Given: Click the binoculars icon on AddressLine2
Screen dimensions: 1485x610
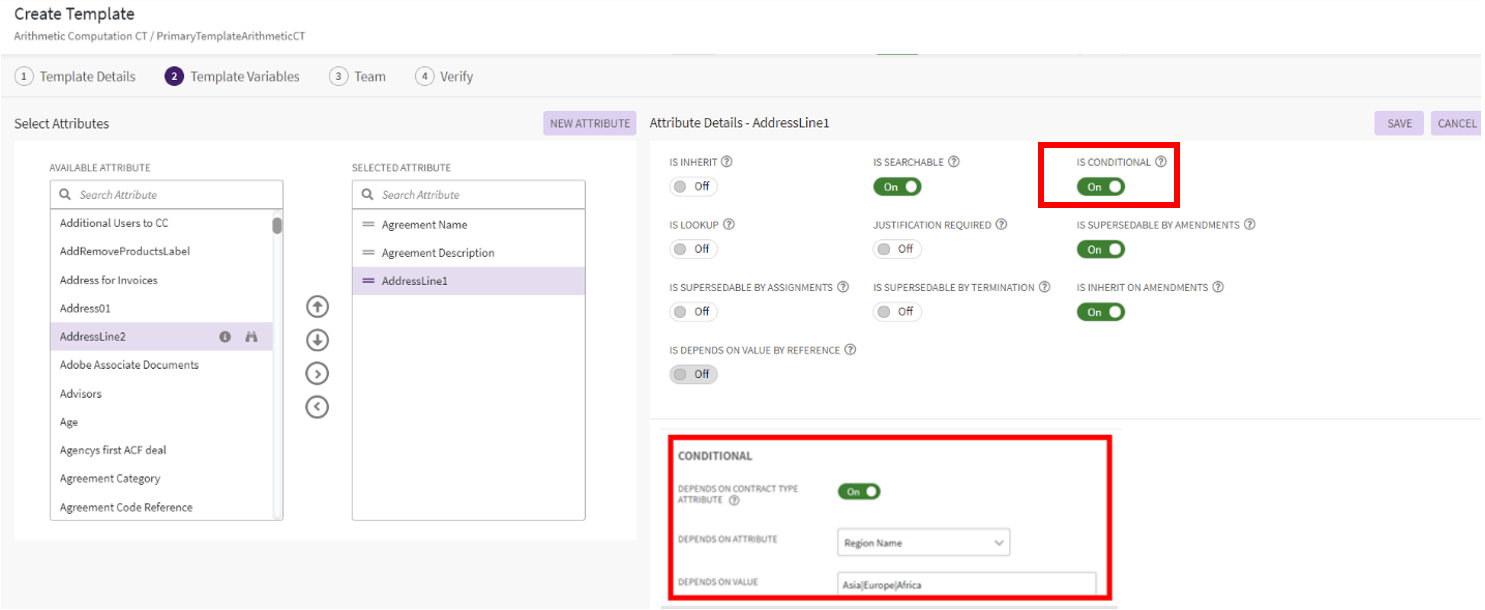Looking at the screenshot, I should pyautogui.click(x=252, y=337).
